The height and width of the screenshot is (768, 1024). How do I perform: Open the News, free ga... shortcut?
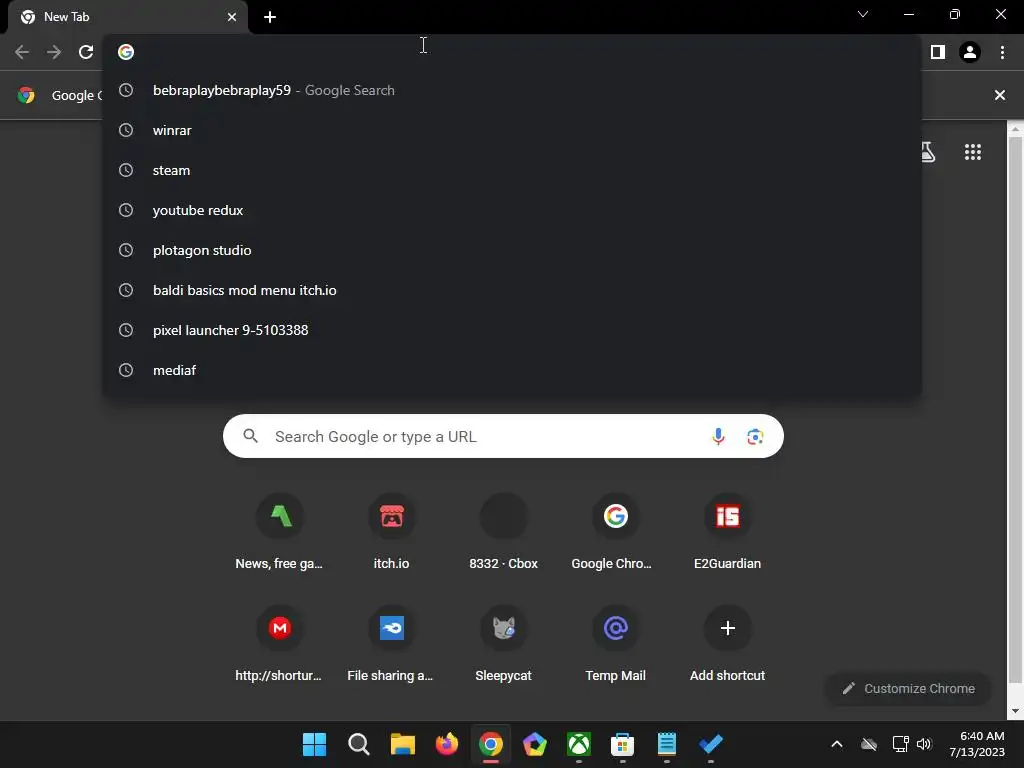[279, 533]
